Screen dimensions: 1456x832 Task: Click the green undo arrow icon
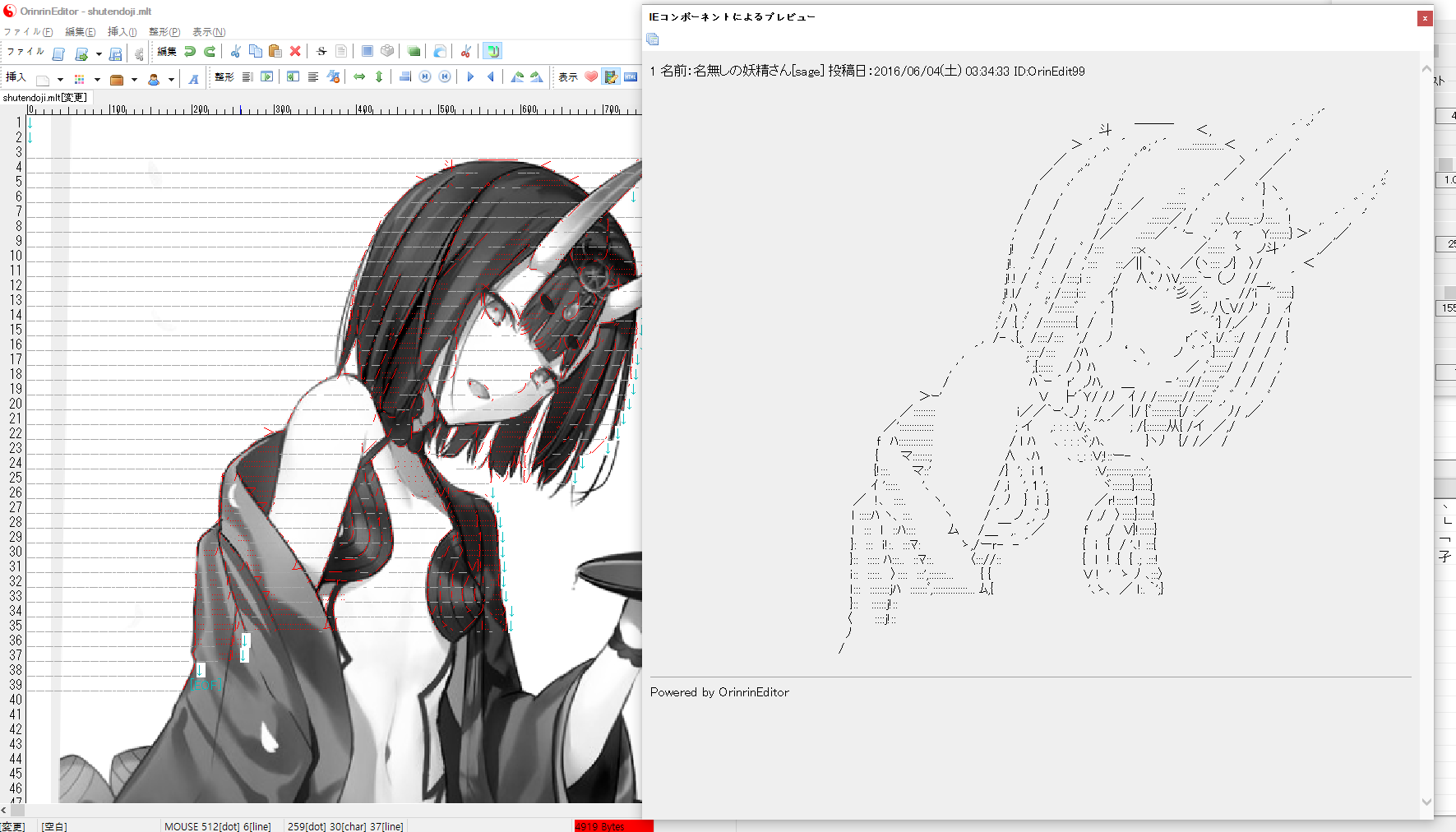[190, 52]
